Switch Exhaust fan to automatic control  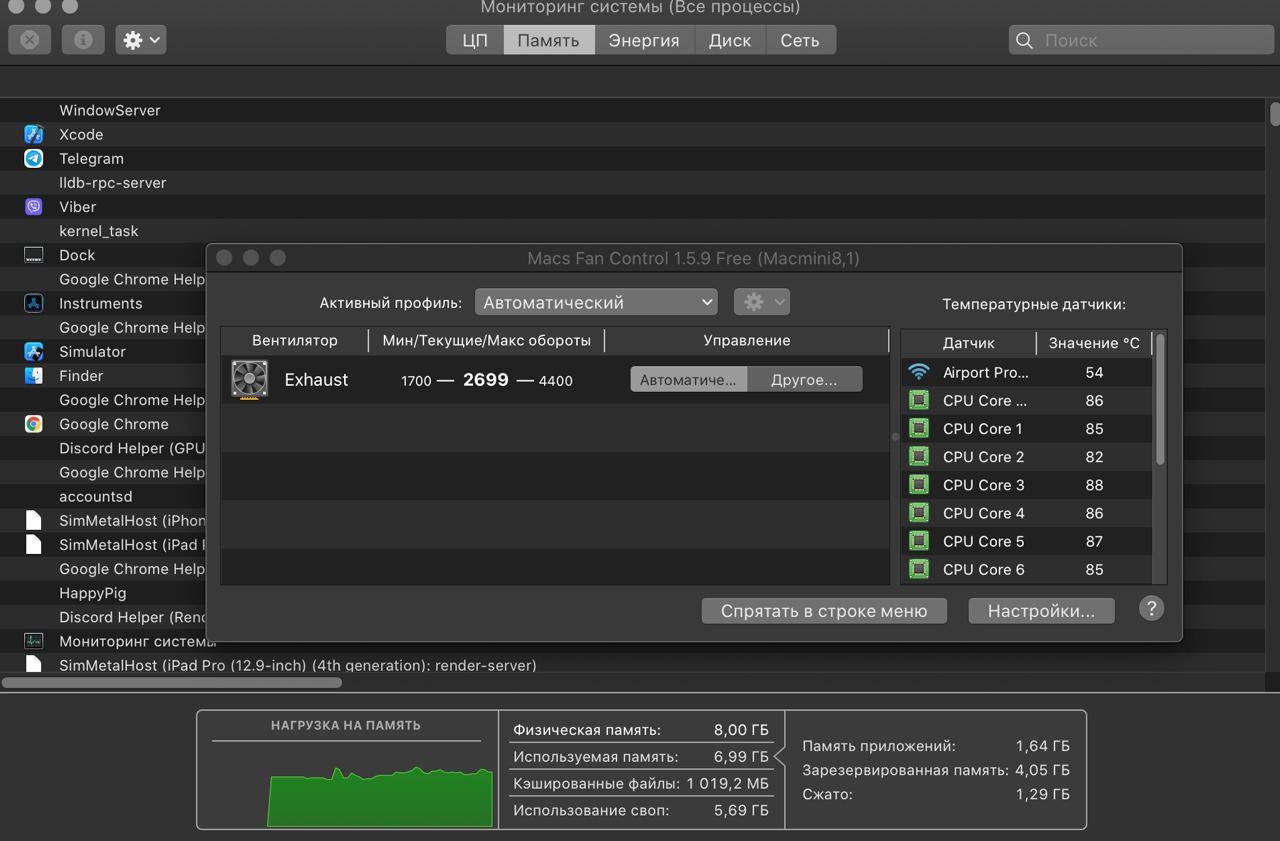pos(688,380)
